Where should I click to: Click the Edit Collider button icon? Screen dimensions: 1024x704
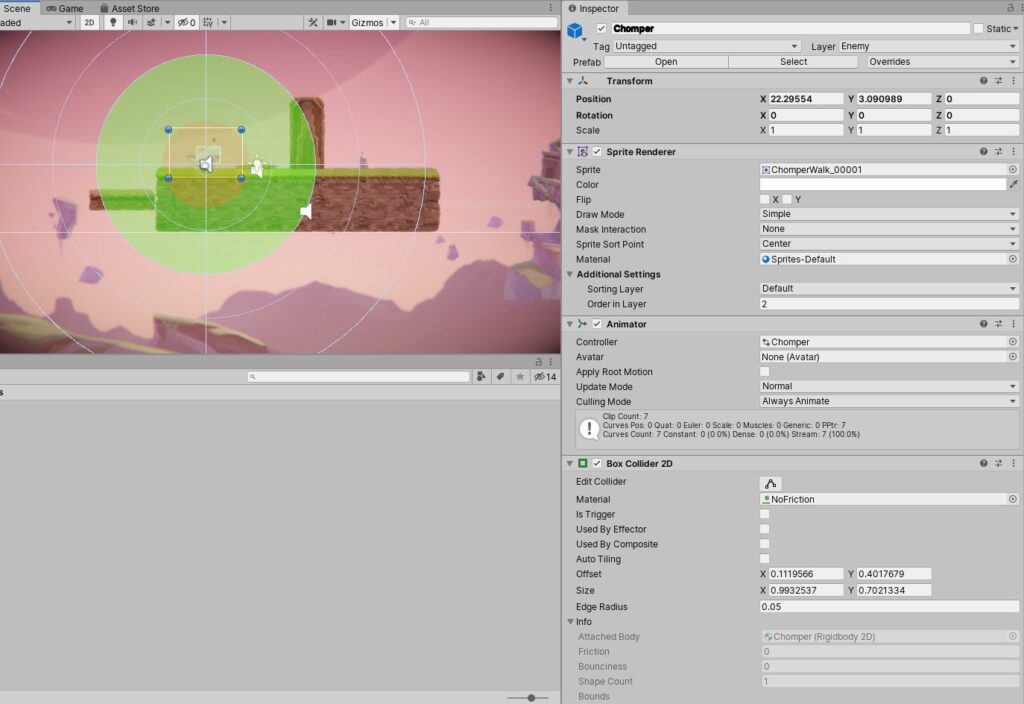(770, 483)
